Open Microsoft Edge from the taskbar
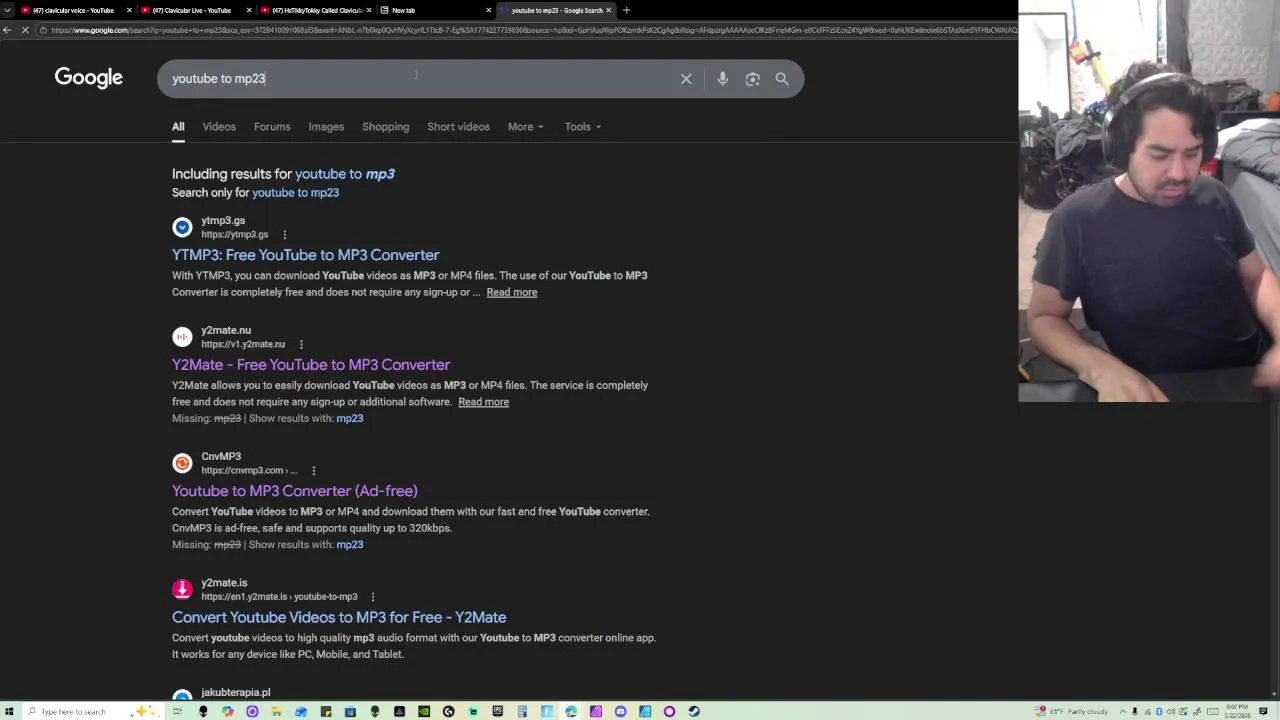 click(571, 711)
